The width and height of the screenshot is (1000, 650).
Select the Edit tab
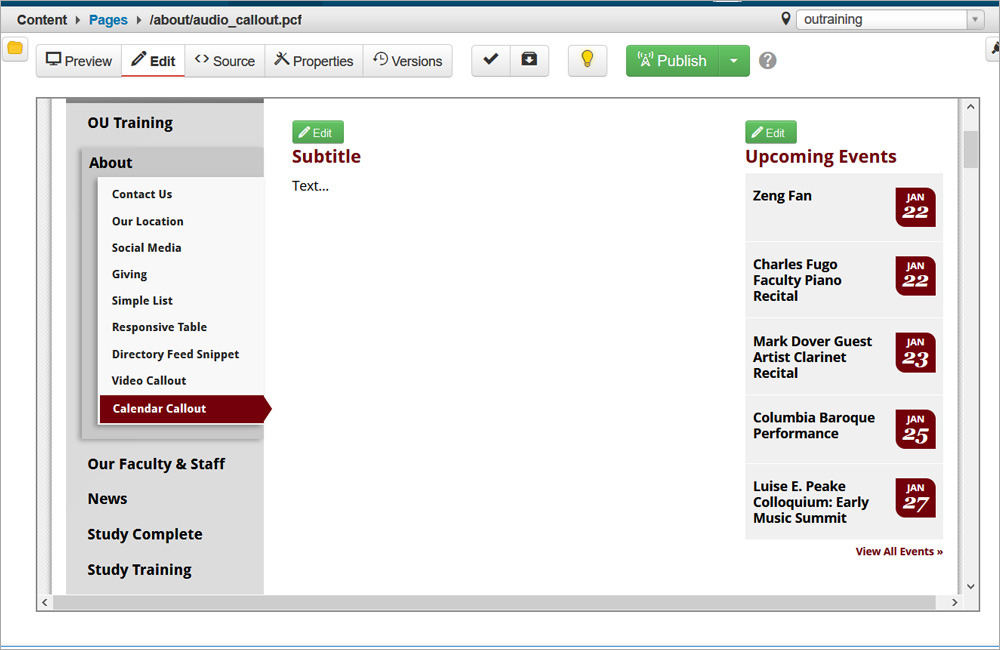[x=153, y=61]
